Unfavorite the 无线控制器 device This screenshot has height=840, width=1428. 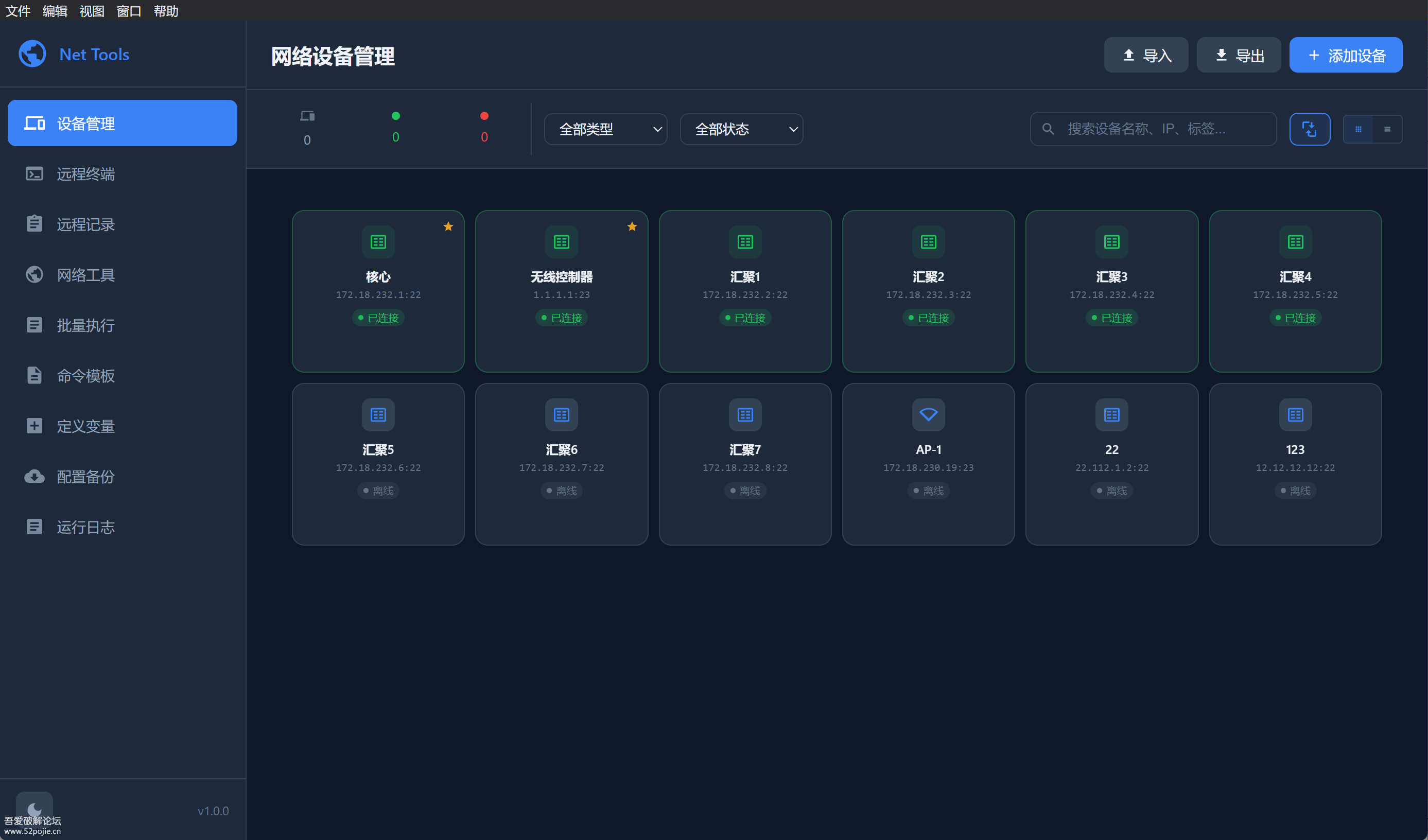[632, 226]
